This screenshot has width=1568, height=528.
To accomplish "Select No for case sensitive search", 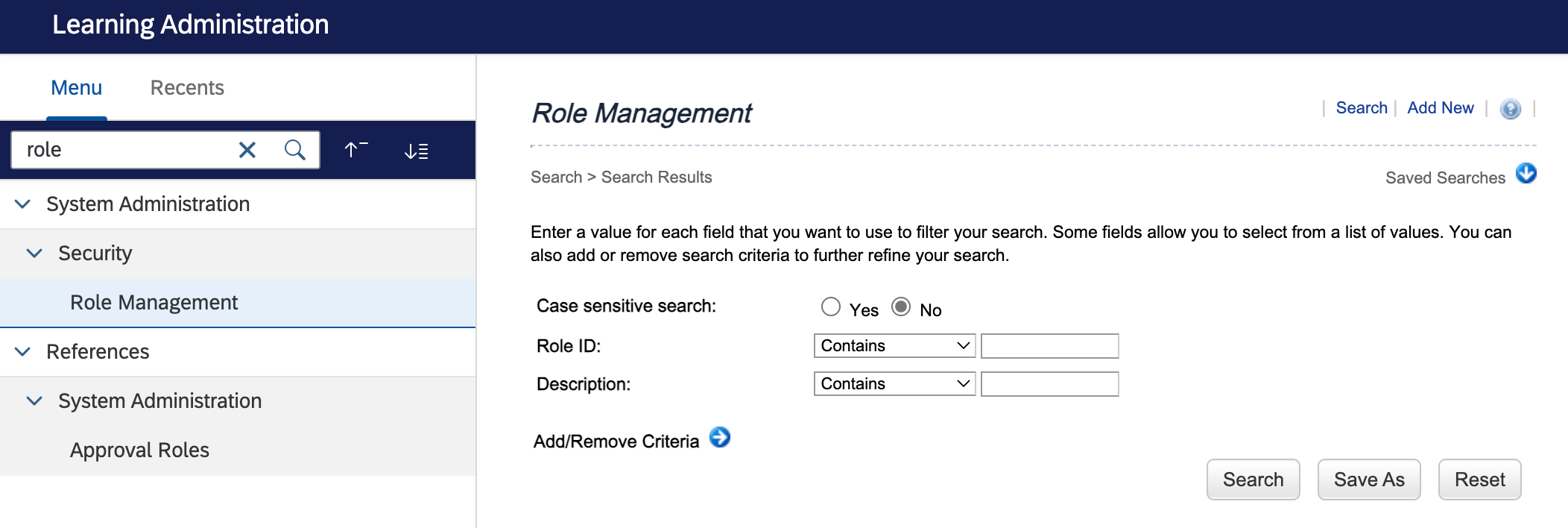I will tap(901, 307).
